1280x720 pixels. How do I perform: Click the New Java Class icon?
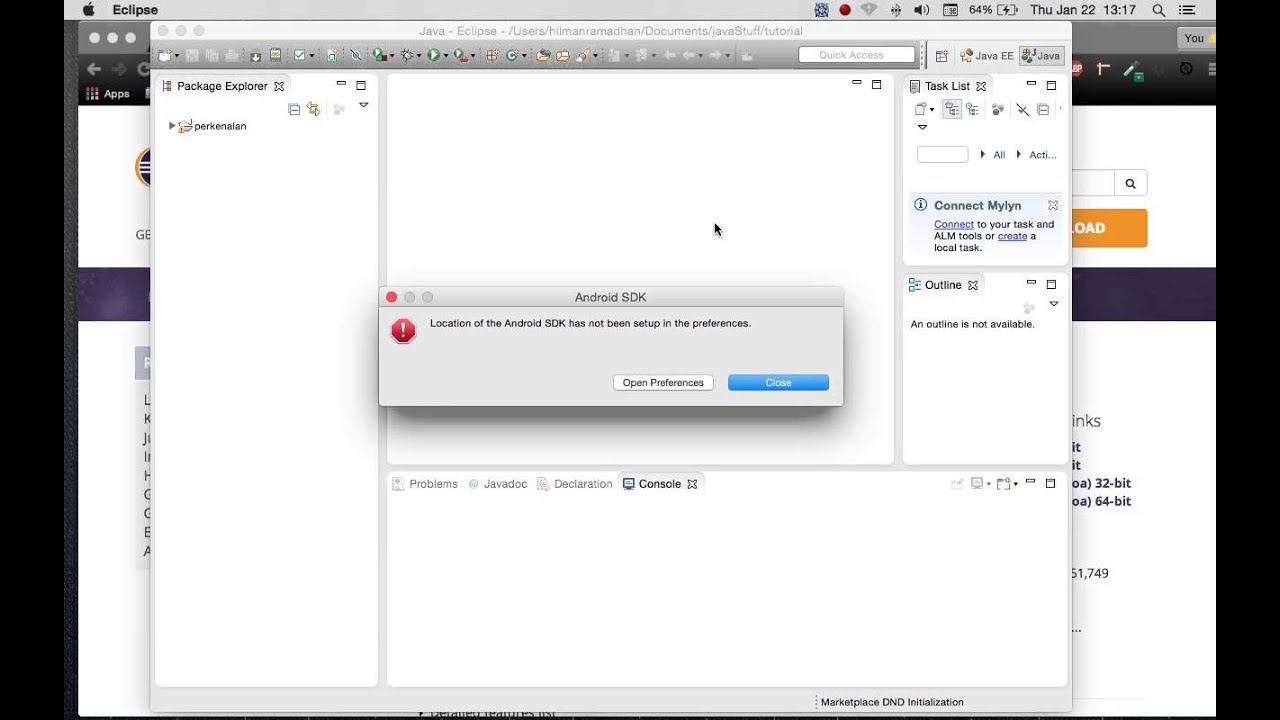(x=511, y=56)
